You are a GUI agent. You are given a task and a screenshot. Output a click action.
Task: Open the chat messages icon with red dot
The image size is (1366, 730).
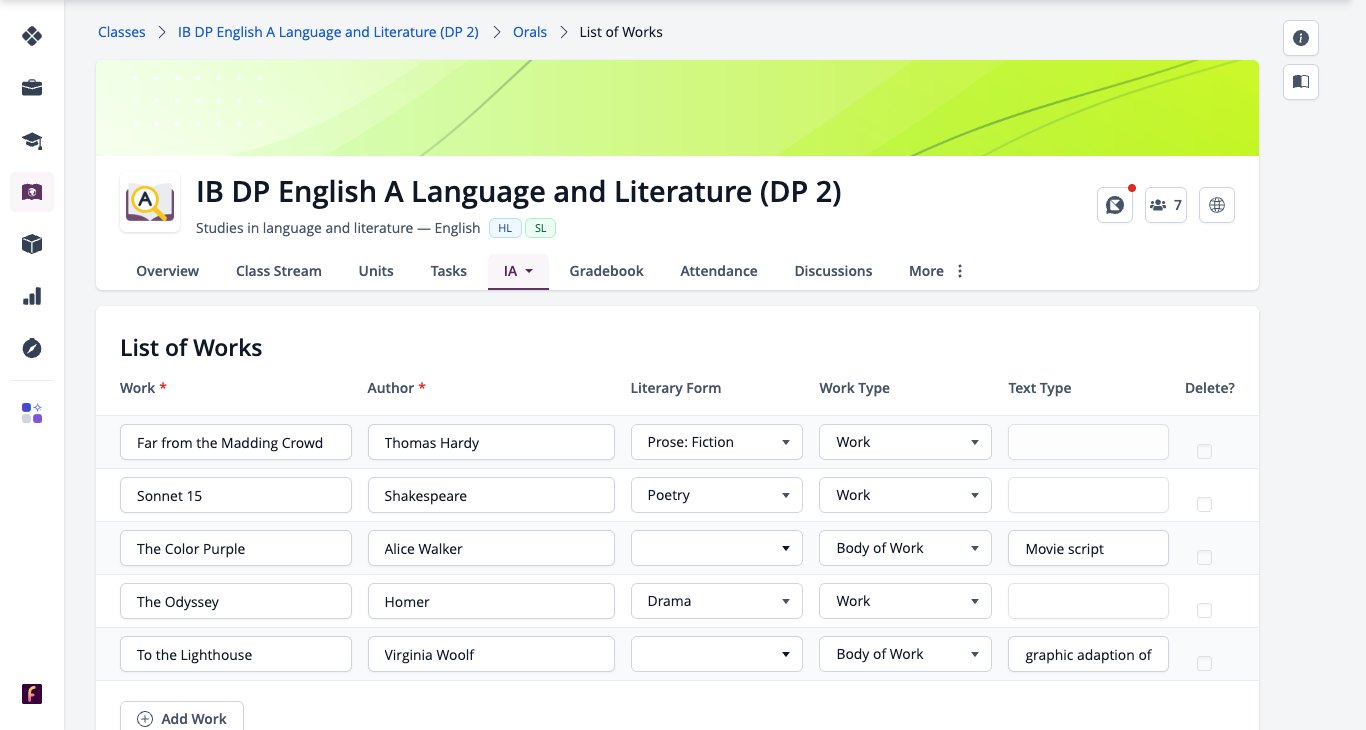point(1115,205)
